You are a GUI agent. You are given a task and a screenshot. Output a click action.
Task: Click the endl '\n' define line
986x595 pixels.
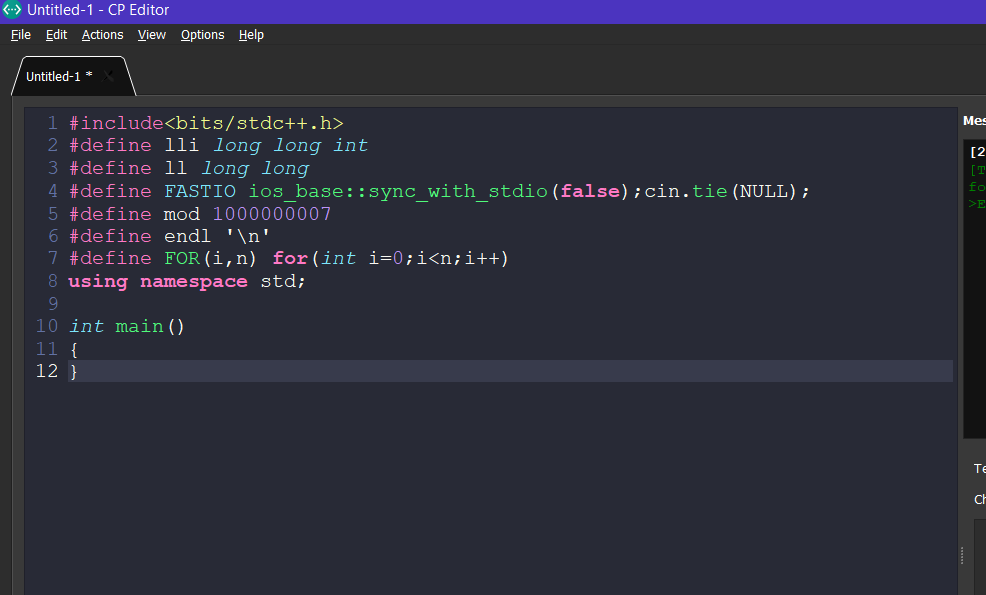tap(170, 236)
